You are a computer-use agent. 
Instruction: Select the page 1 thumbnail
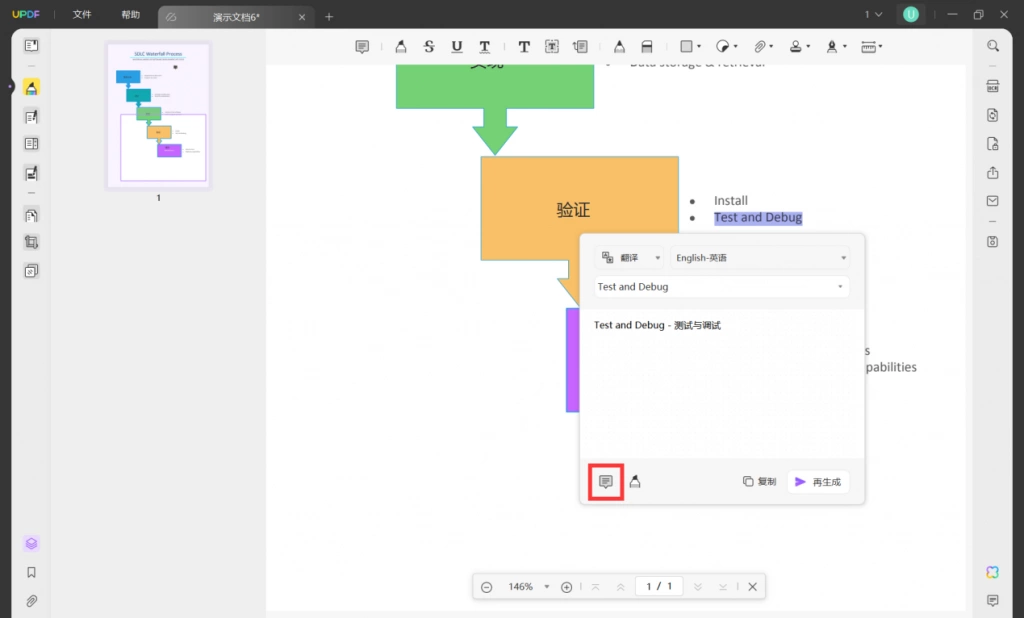[159, 116]
